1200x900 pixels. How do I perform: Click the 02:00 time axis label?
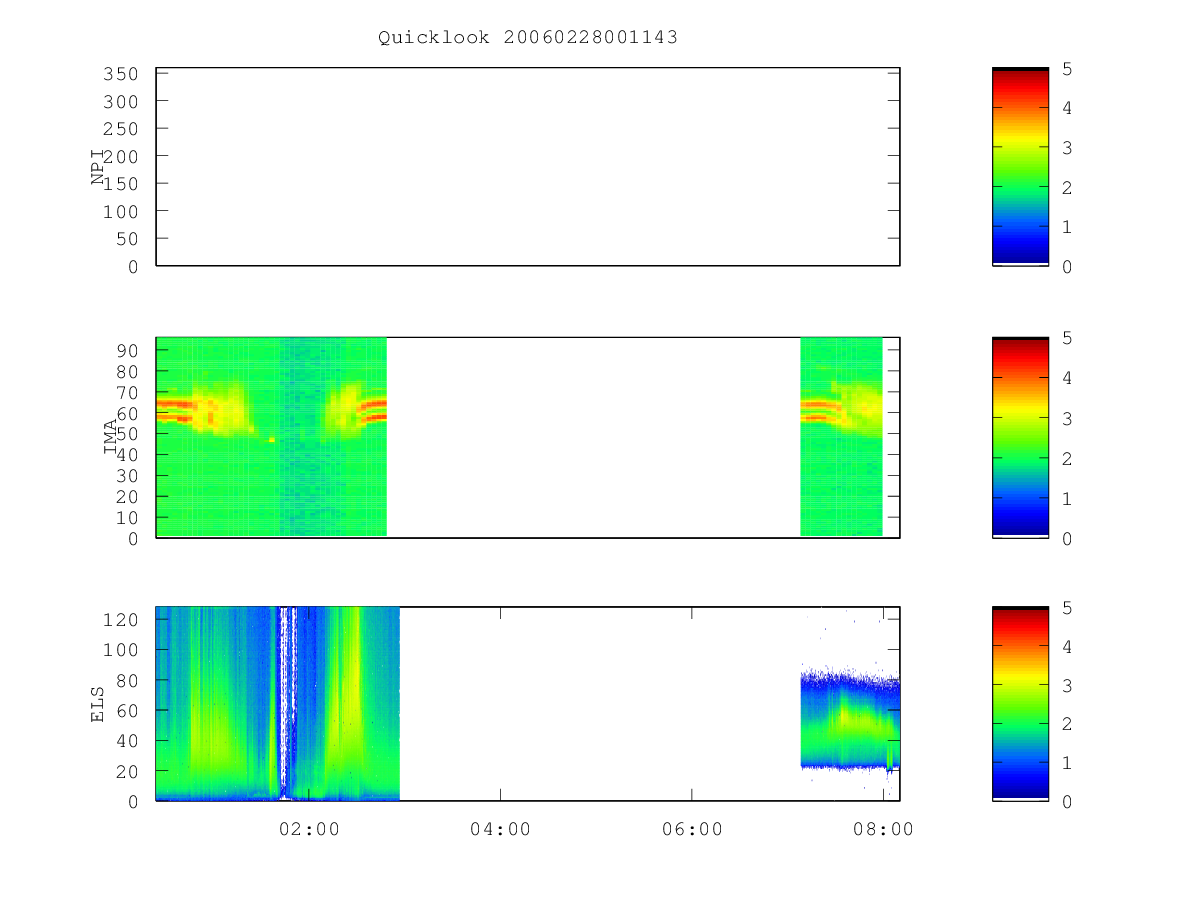click(x=309, y=829)
